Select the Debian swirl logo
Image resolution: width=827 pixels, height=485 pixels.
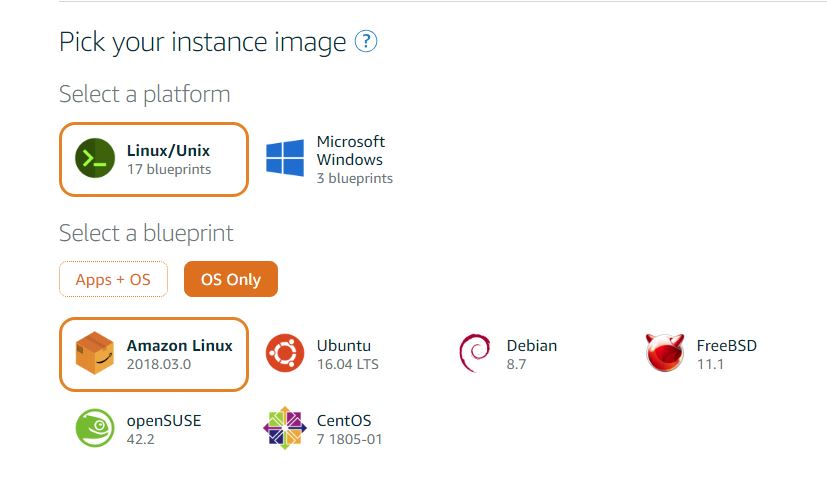(x=475, y=353)
